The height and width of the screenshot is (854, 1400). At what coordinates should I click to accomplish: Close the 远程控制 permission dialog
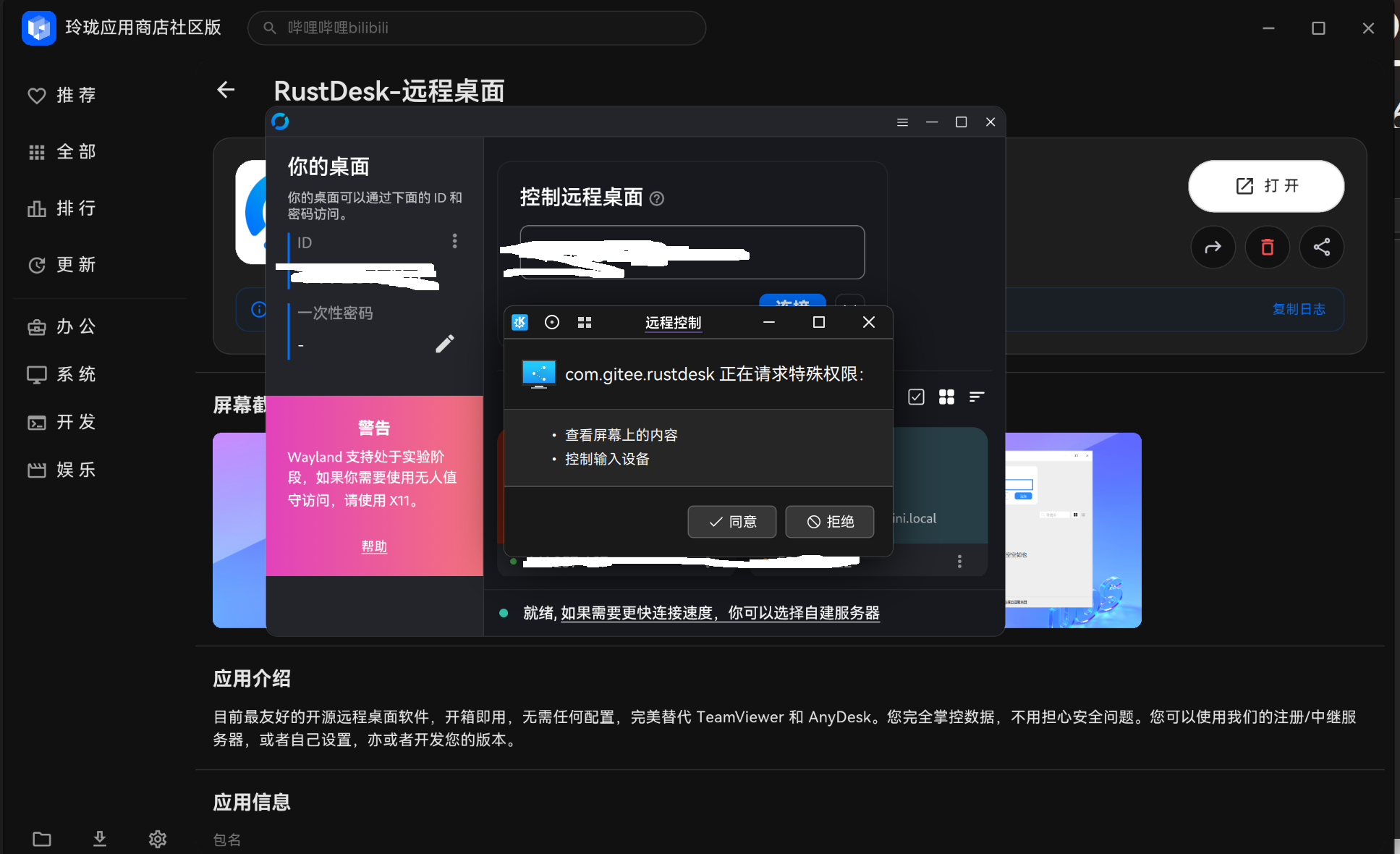869,322
